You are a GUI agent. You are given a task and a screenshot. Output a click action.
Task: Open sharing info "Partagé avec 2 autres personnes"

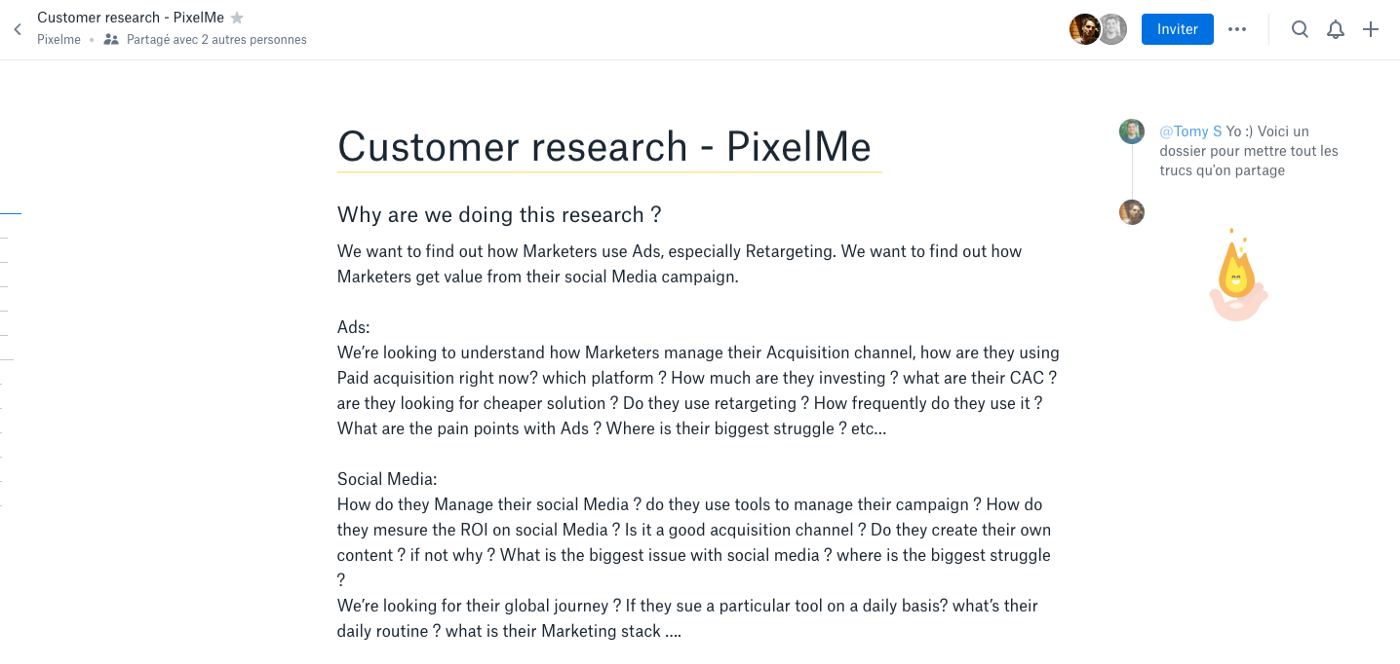[x=216, y=40]
